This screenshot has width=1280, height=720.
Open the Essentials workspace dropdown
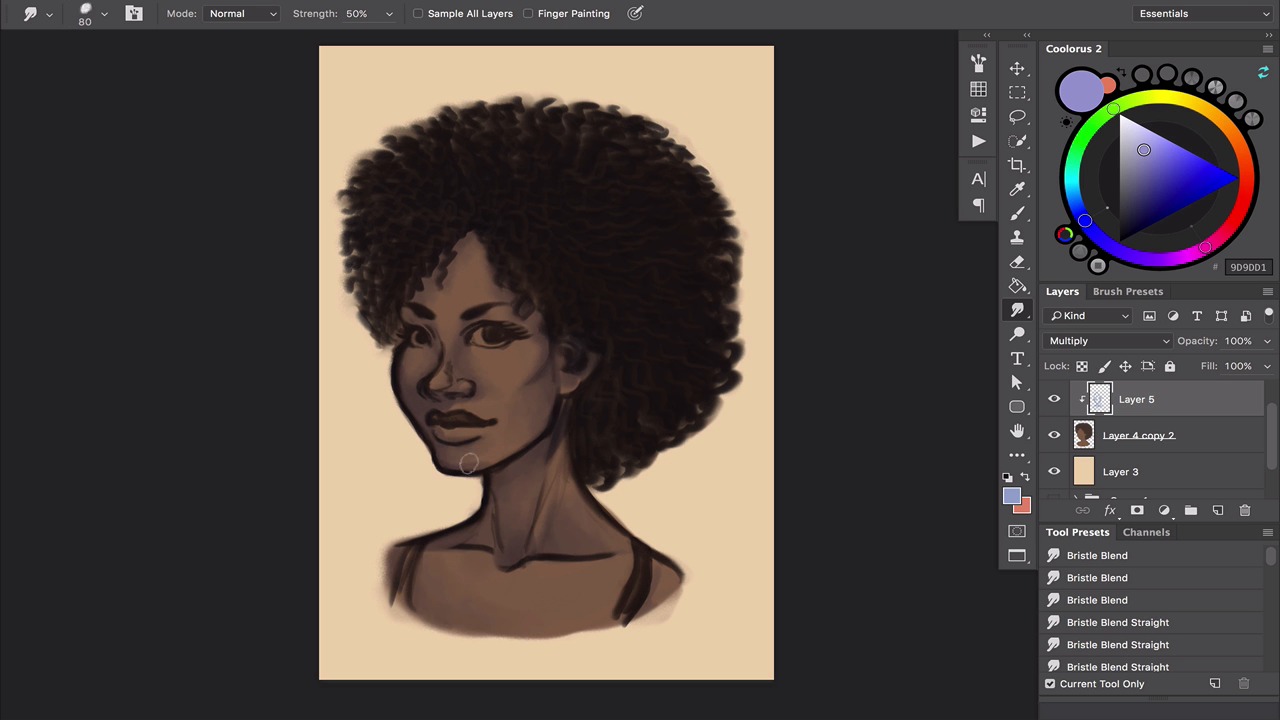[1204, 14]
